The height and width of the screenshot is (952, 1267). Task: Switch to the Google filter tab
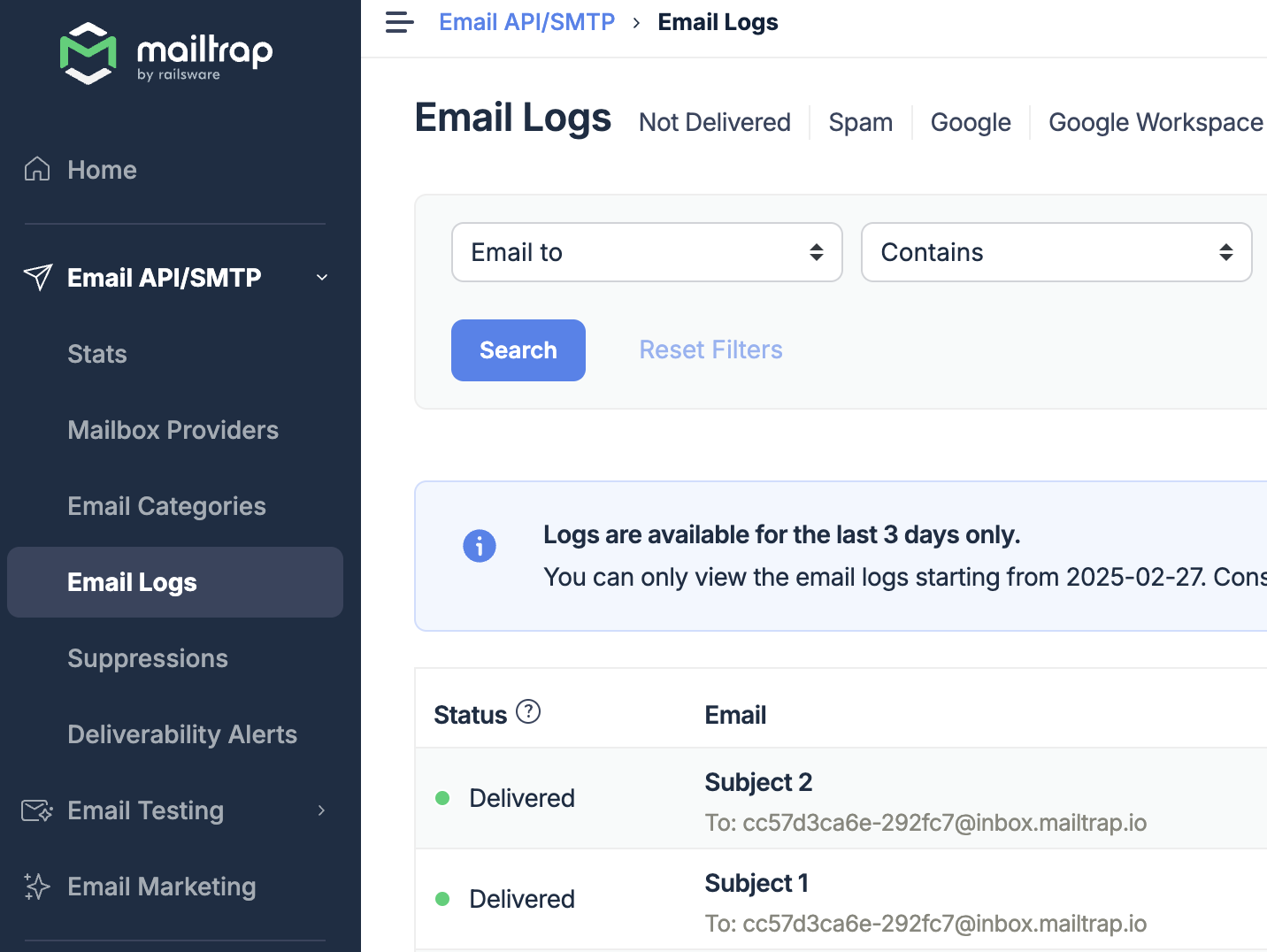971,122
